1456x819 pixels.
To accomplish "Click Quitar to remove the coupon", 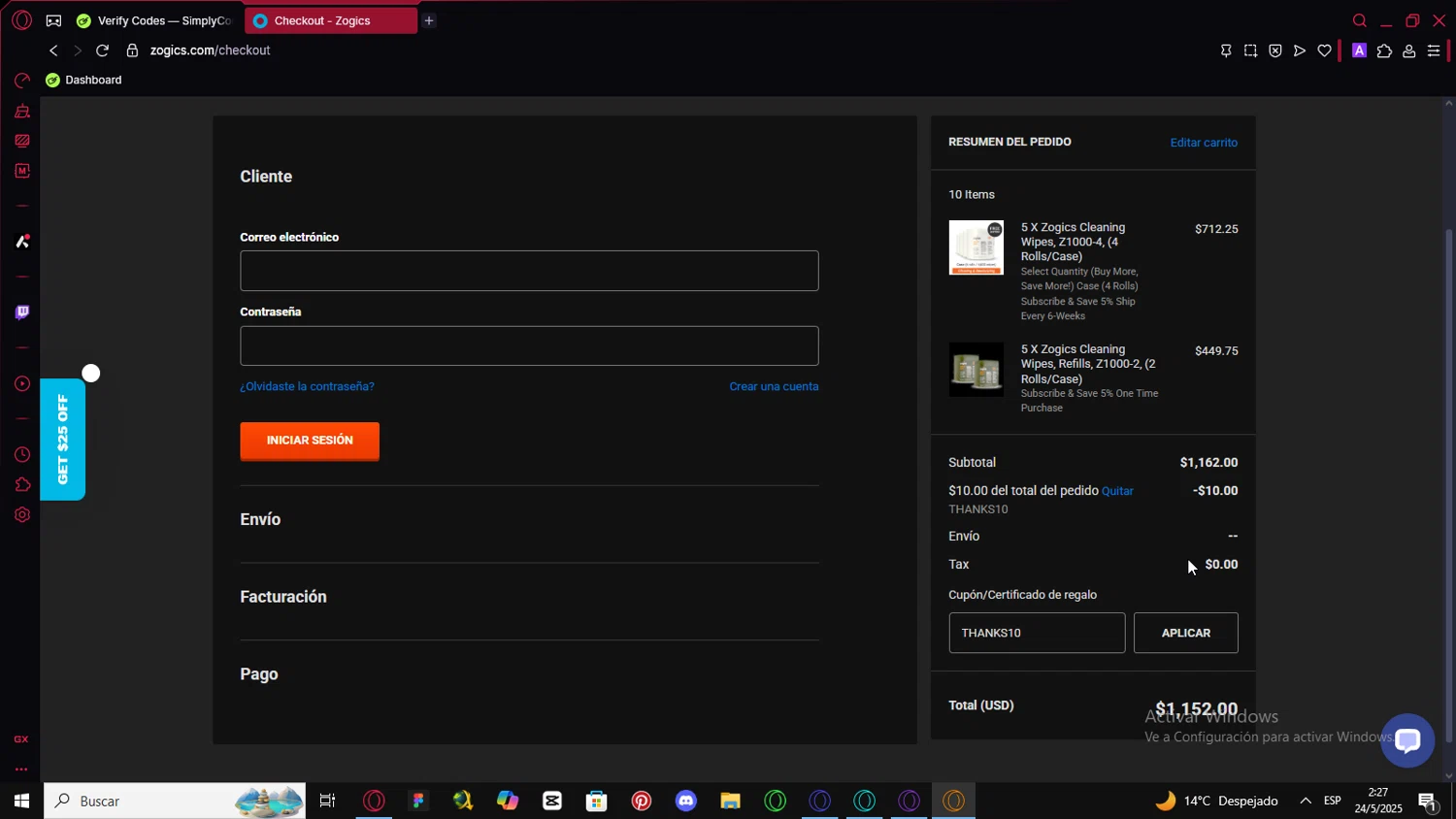I will (x=1117, y=491).
